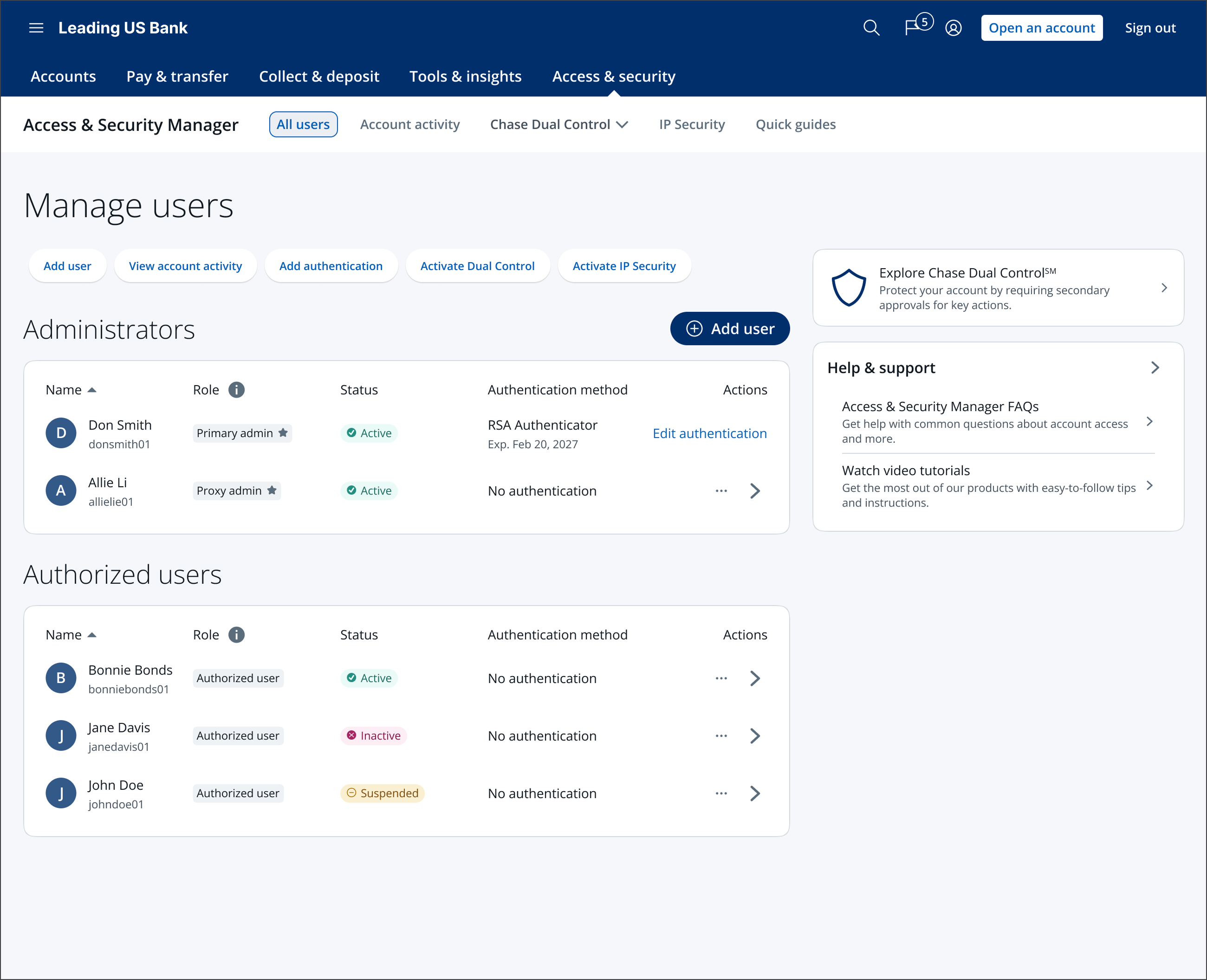Click Add authentication pill
Screen dimensions: 1207x980
click(x=331, y=266)
